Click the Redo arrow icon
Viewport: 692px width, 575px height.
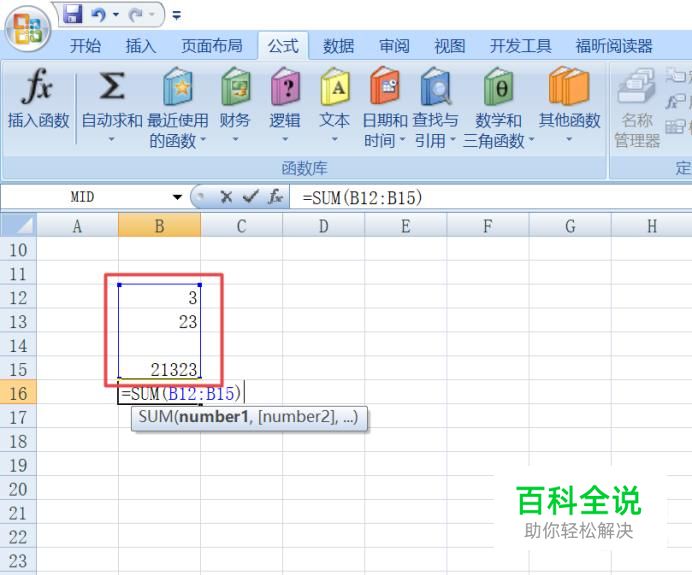tap(135, 15)
